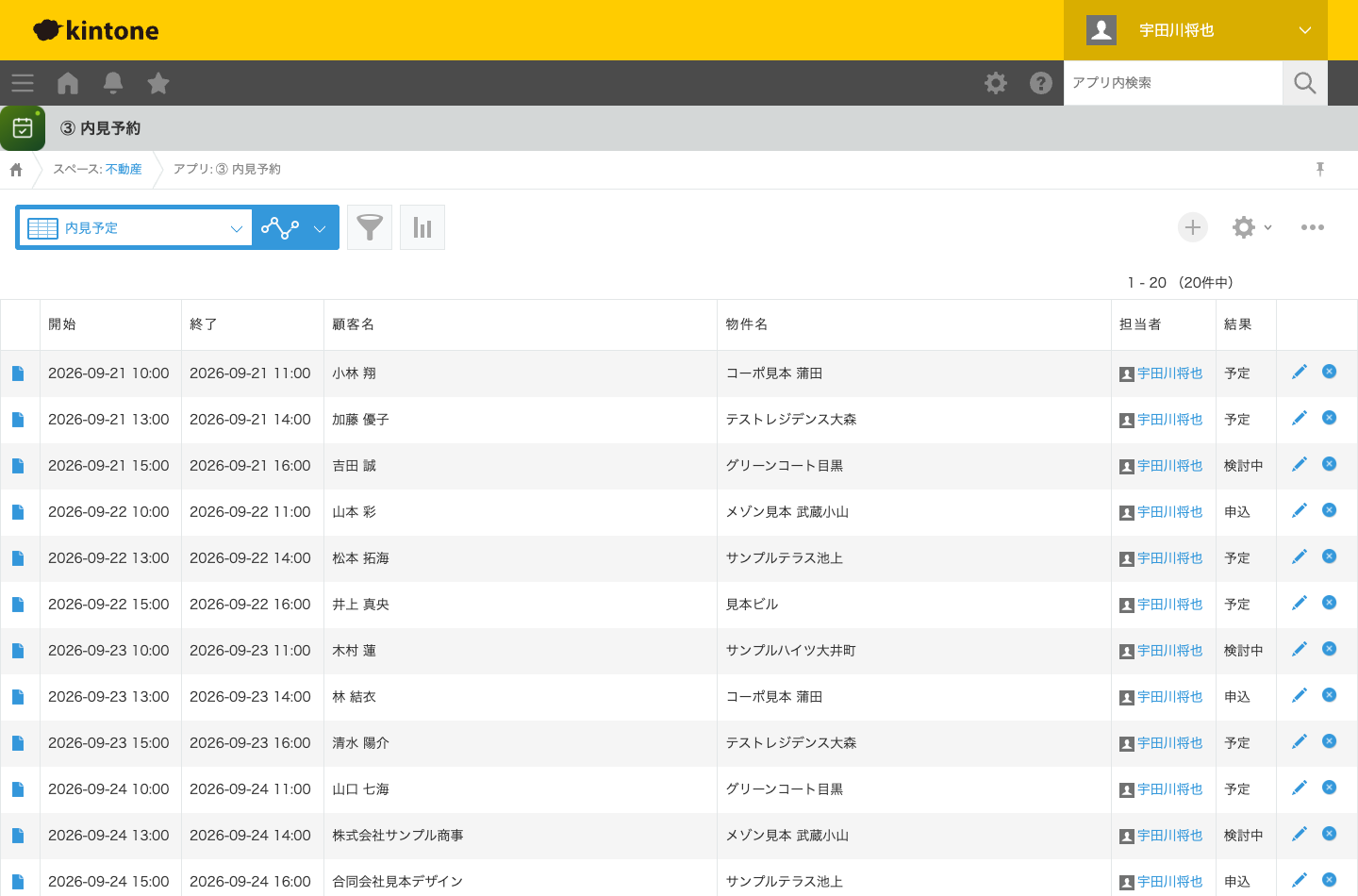Open the bar chart aggregate icon
The image size is (1358, 896).
422,227
